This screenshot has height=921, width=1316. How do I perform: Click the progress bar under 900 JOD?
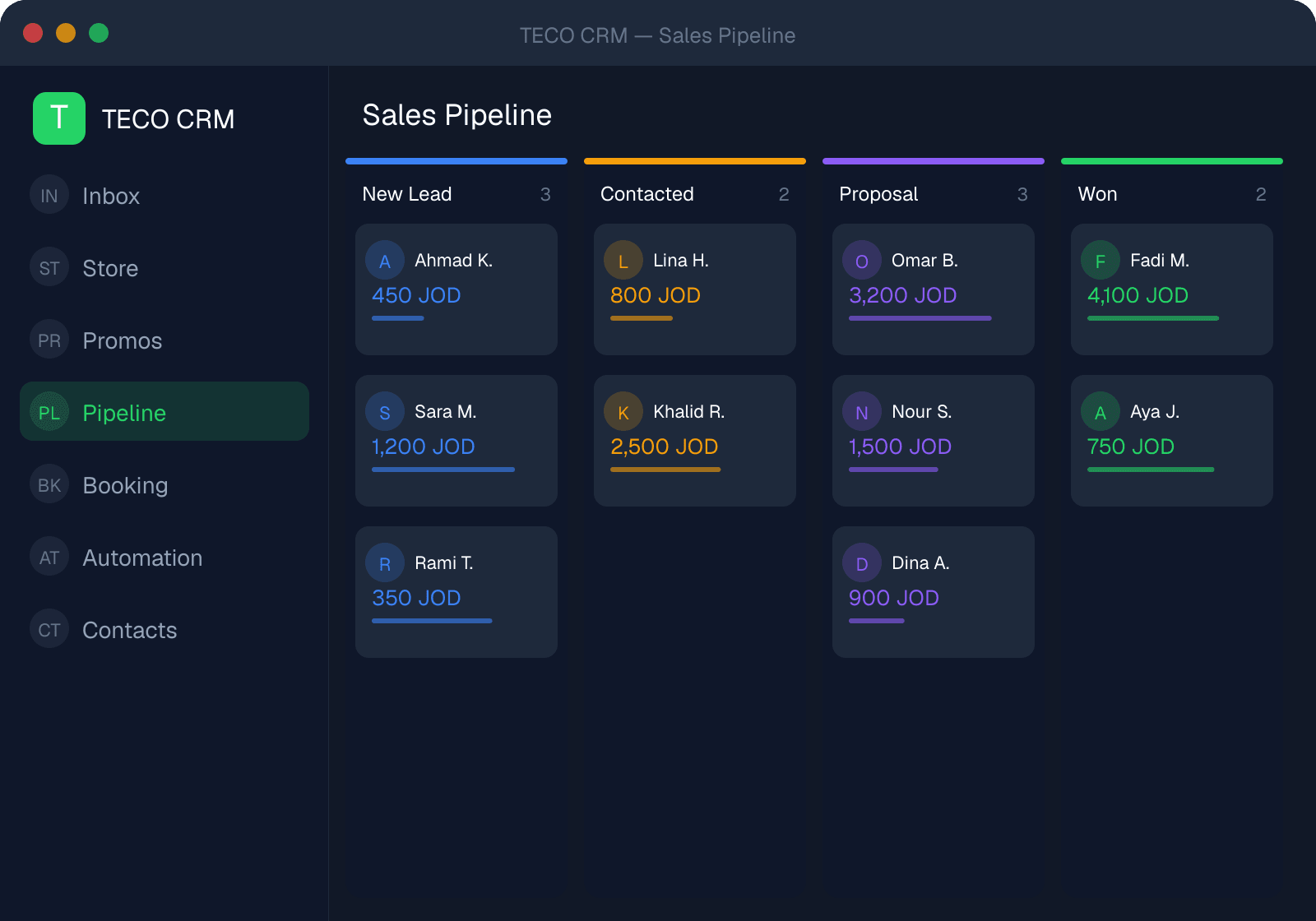coord(877,621)
